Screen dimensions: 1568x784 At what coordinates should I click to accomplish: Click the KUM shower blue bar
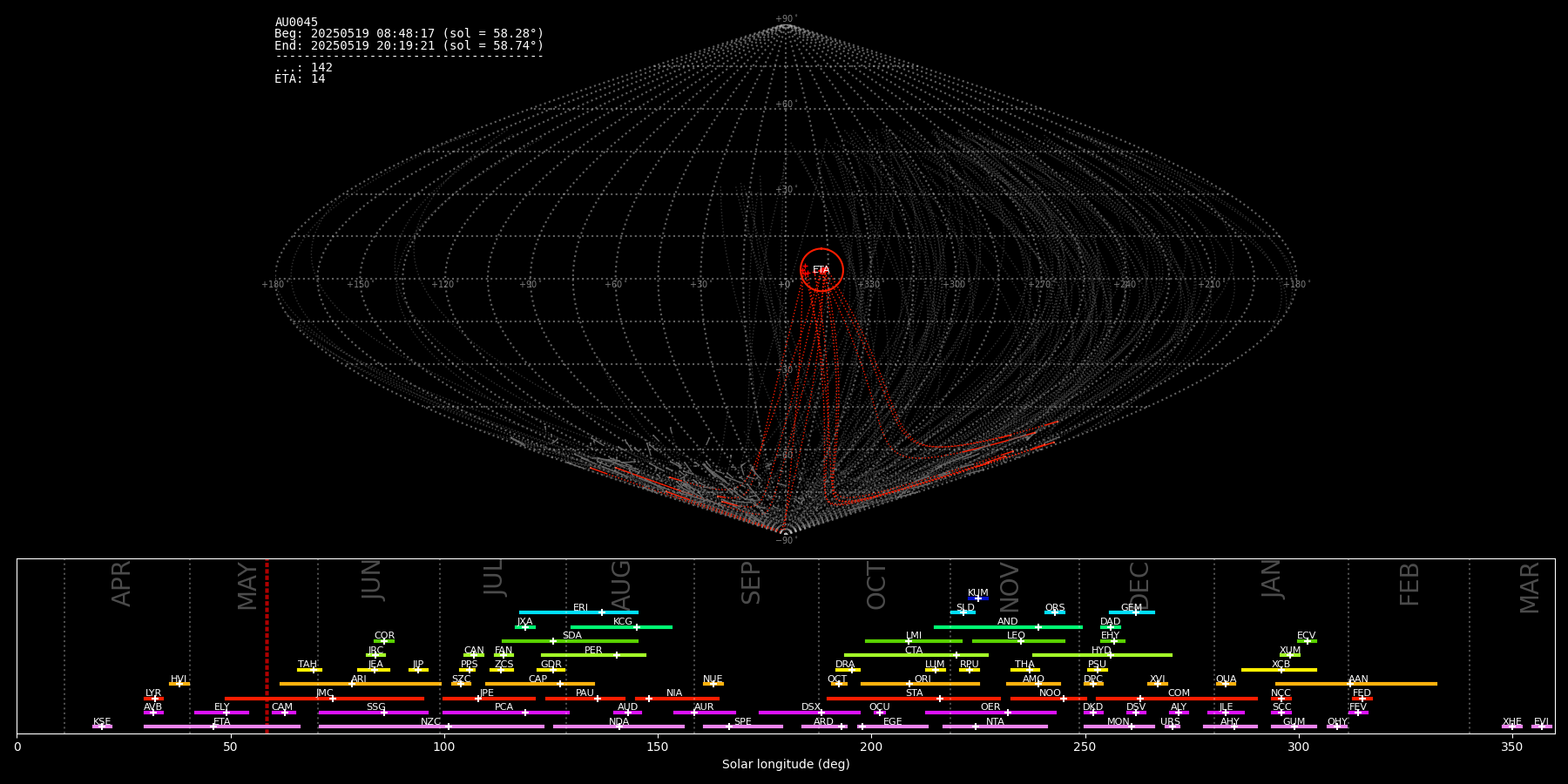(x=978, y=598)
